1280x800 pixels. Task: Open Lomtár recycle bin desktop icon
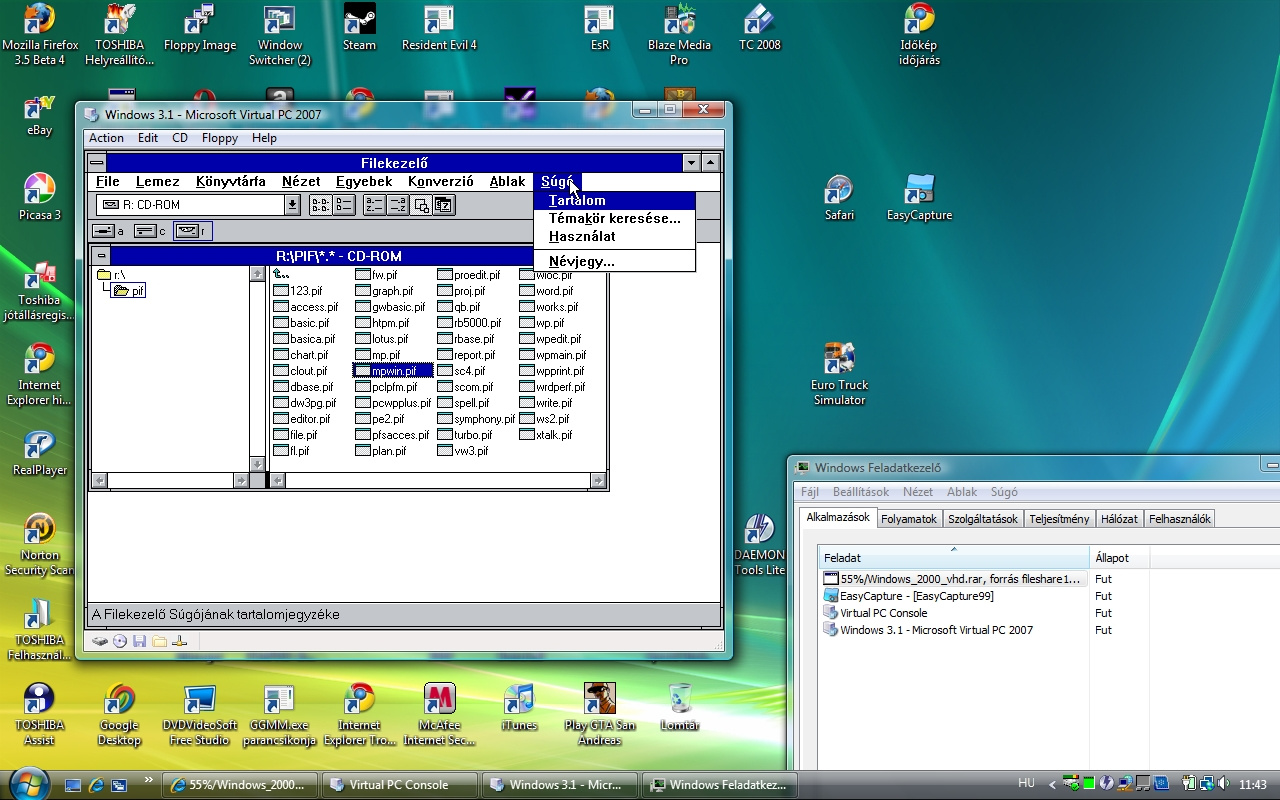tap(680, 706)
